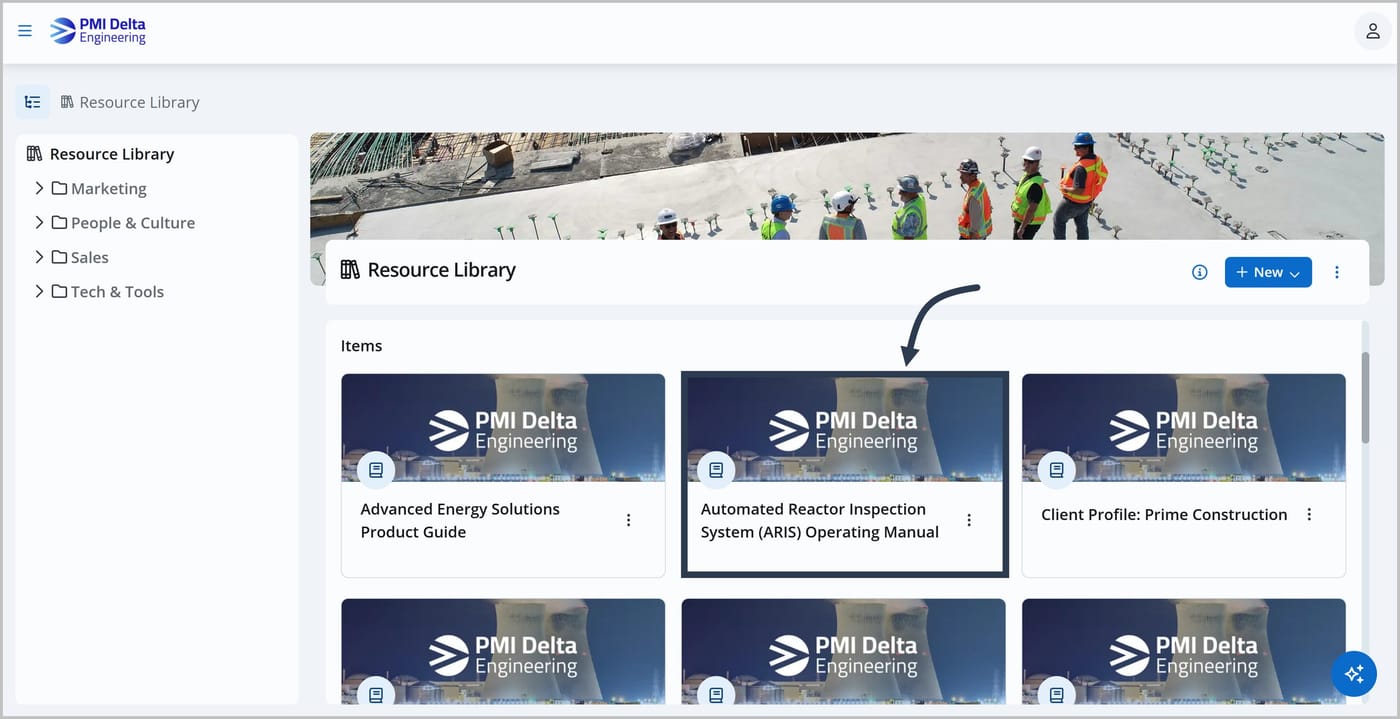
Task: Open the user profile icon
Action: (x=1372, y=31)
